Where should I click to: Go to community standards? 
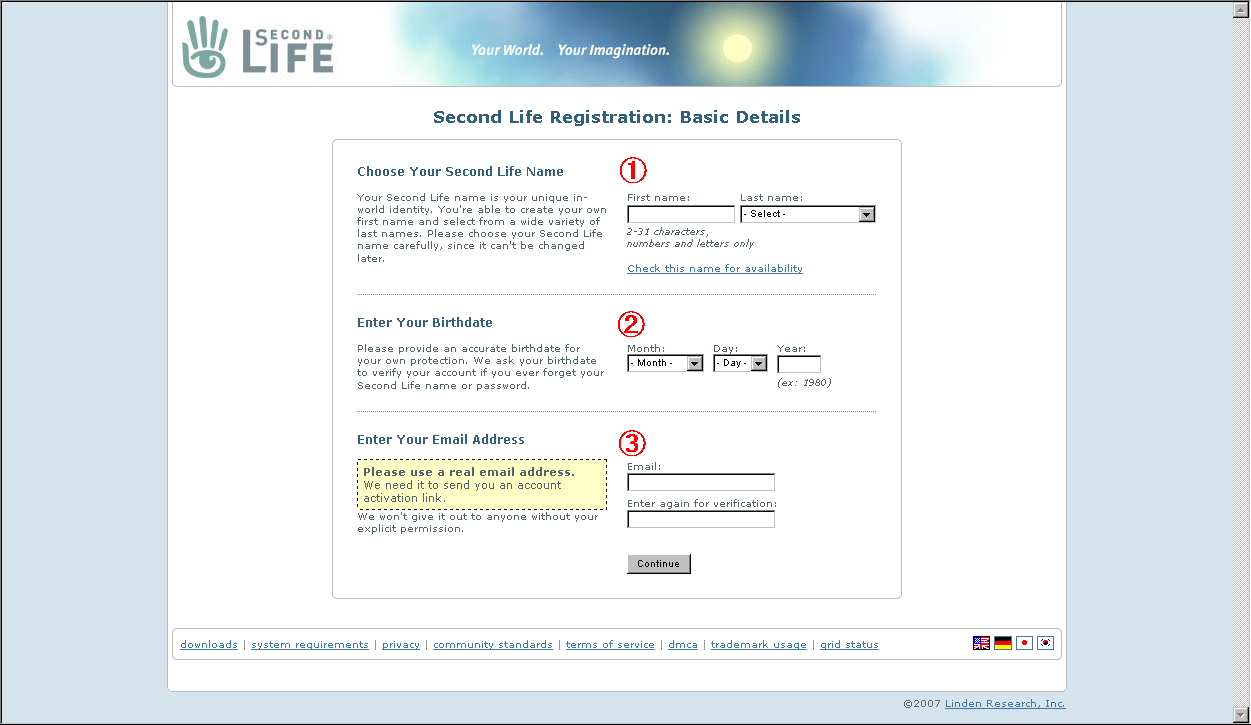coord(493,645)
